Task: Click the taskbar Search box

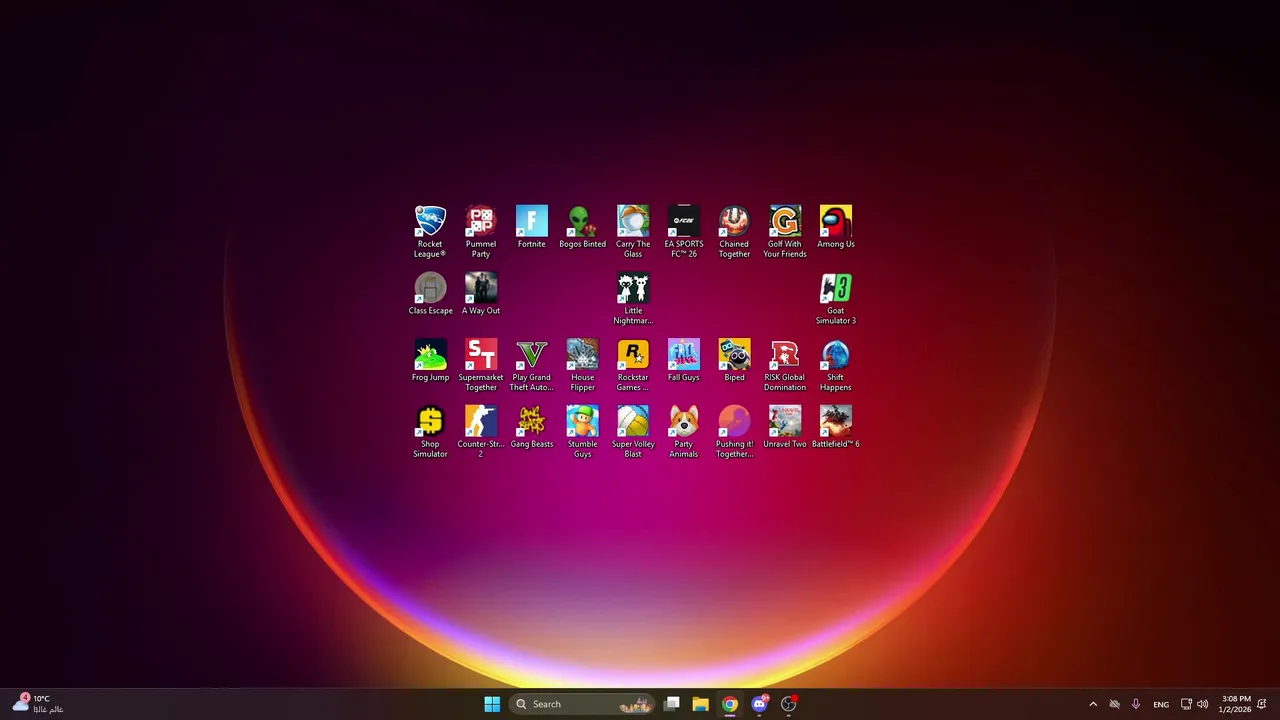Action: tap(582, 704)
